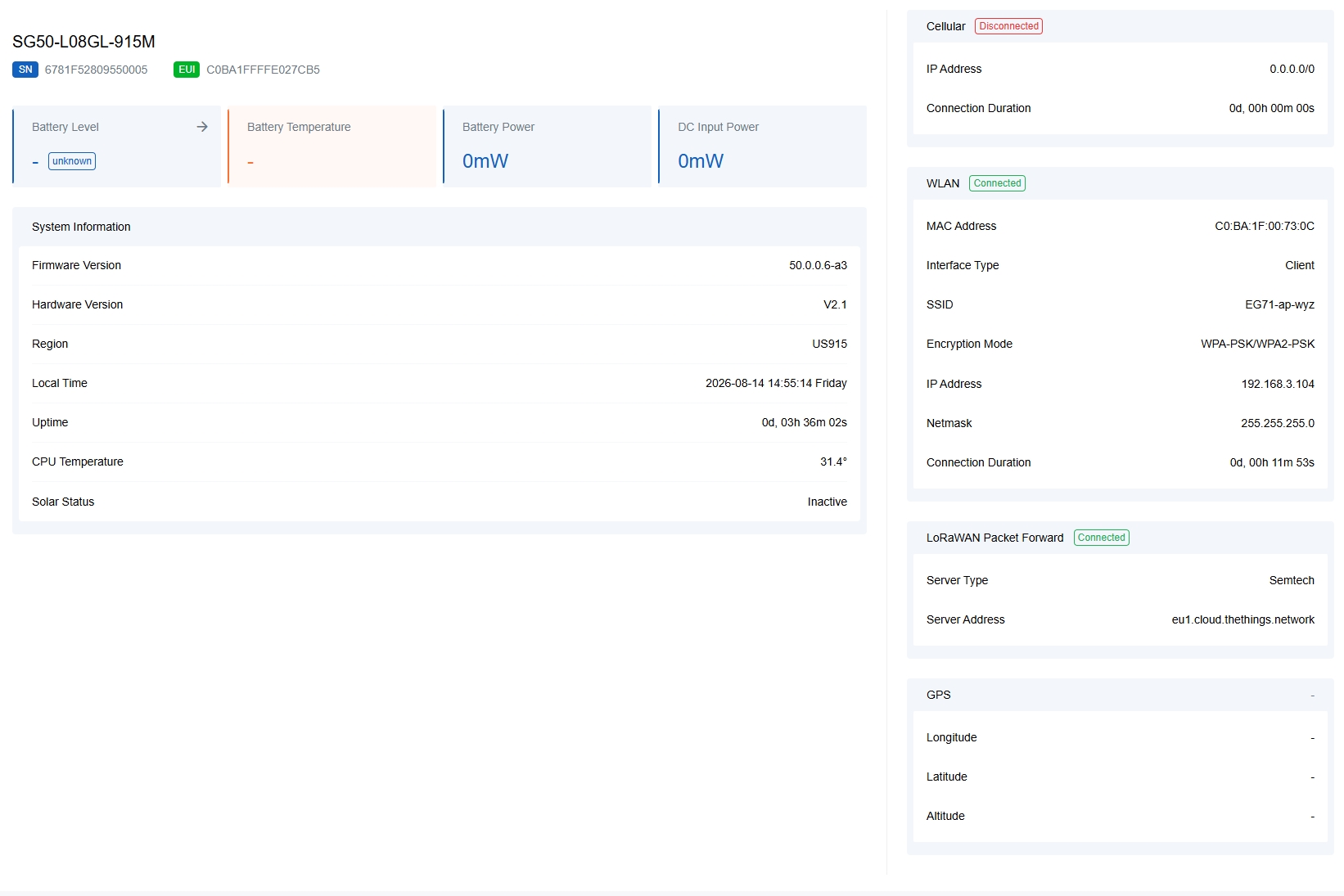
Task: Click the blue SN badge
Action: (x=25, y=70)
